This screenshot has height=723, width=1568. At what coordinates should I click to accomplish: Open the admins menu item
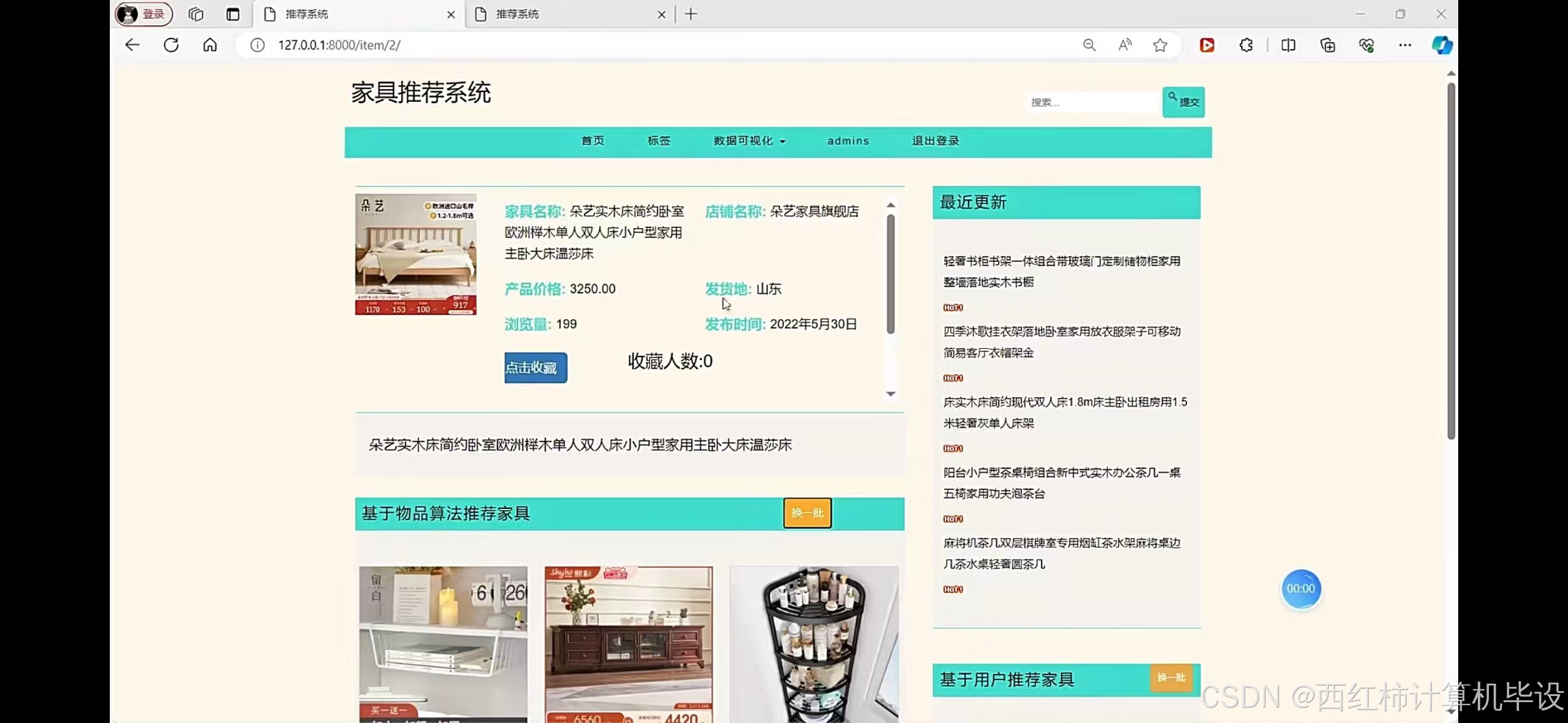(848, 140)
